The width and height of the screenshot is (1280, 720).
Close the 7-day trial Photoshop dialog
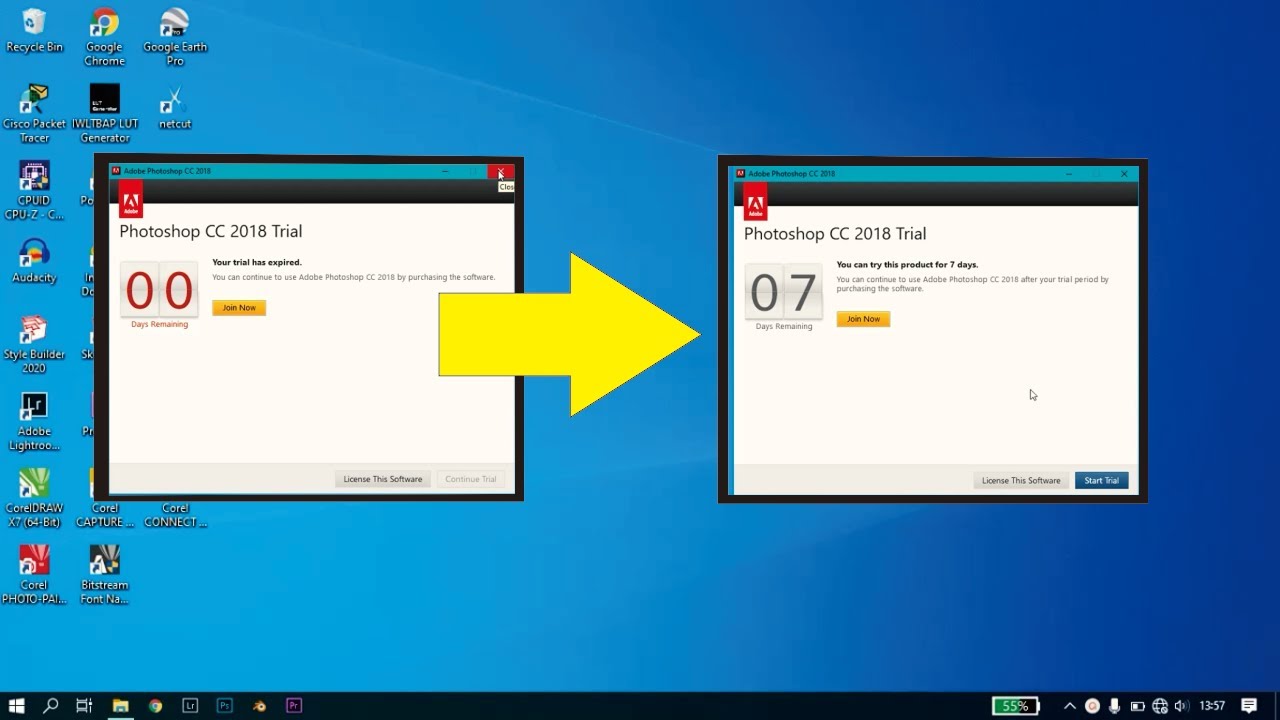pos(1124,174)
